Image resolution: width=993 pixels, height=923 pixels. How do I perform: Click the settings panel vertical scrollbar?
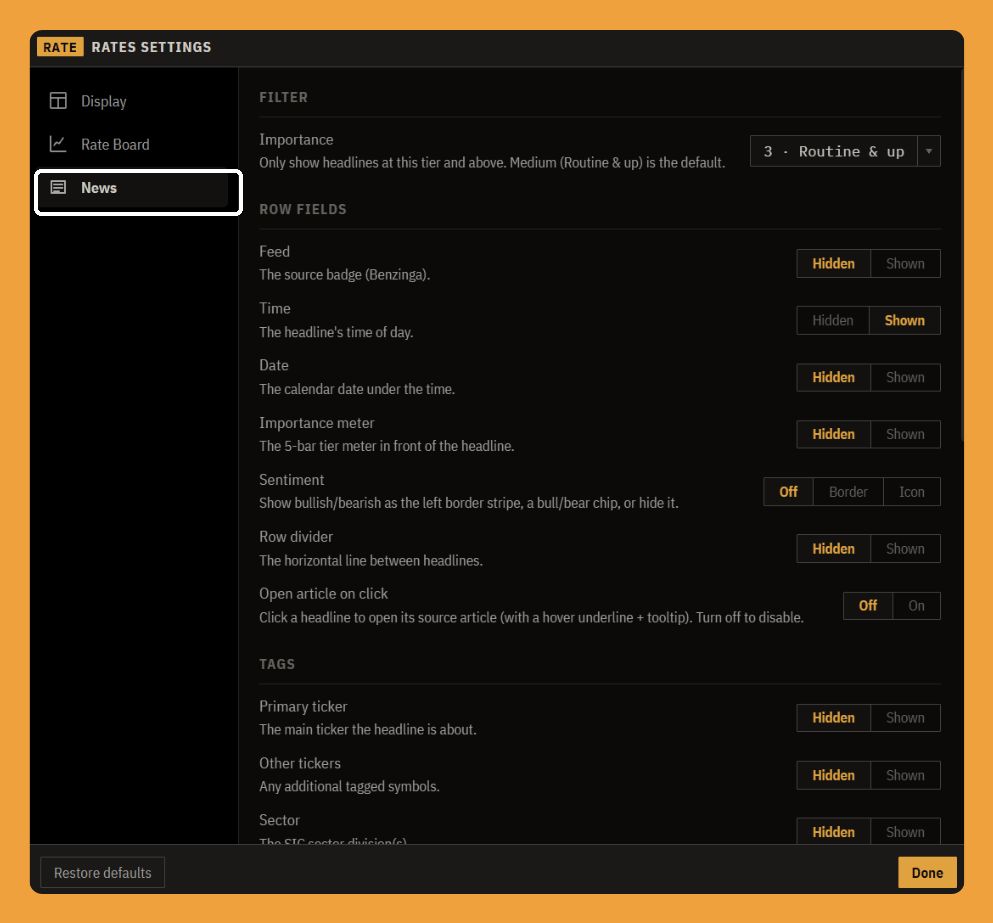(961, 253)
